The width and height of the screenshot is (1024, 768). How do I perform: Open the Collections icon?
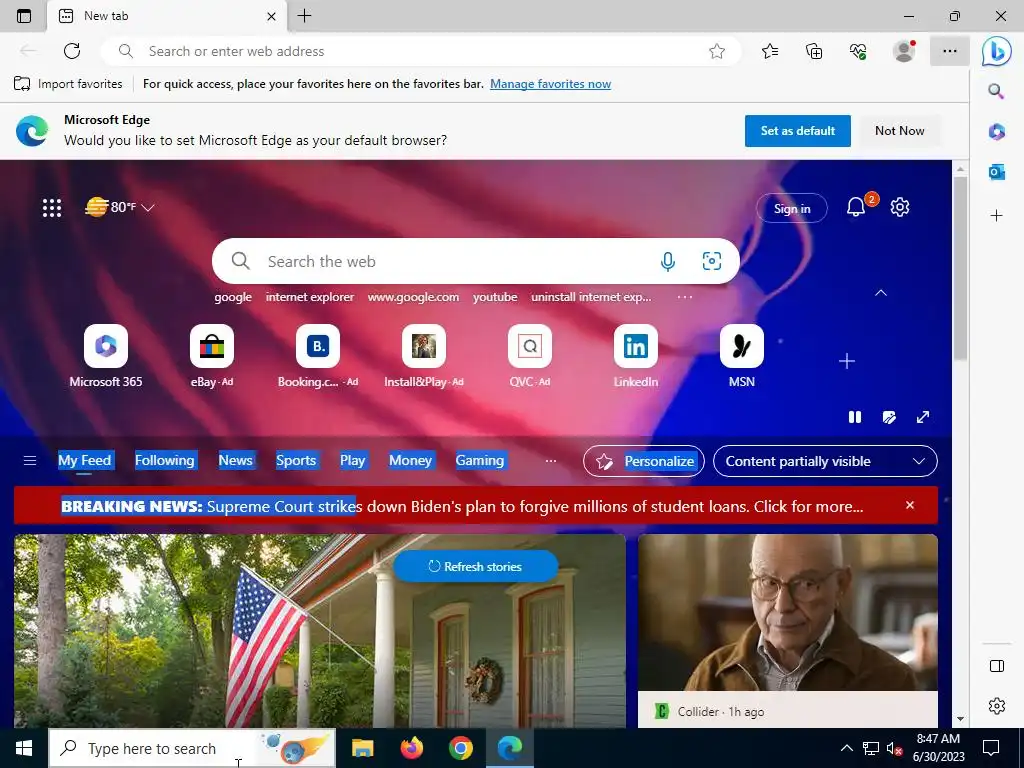pos(814,51)
